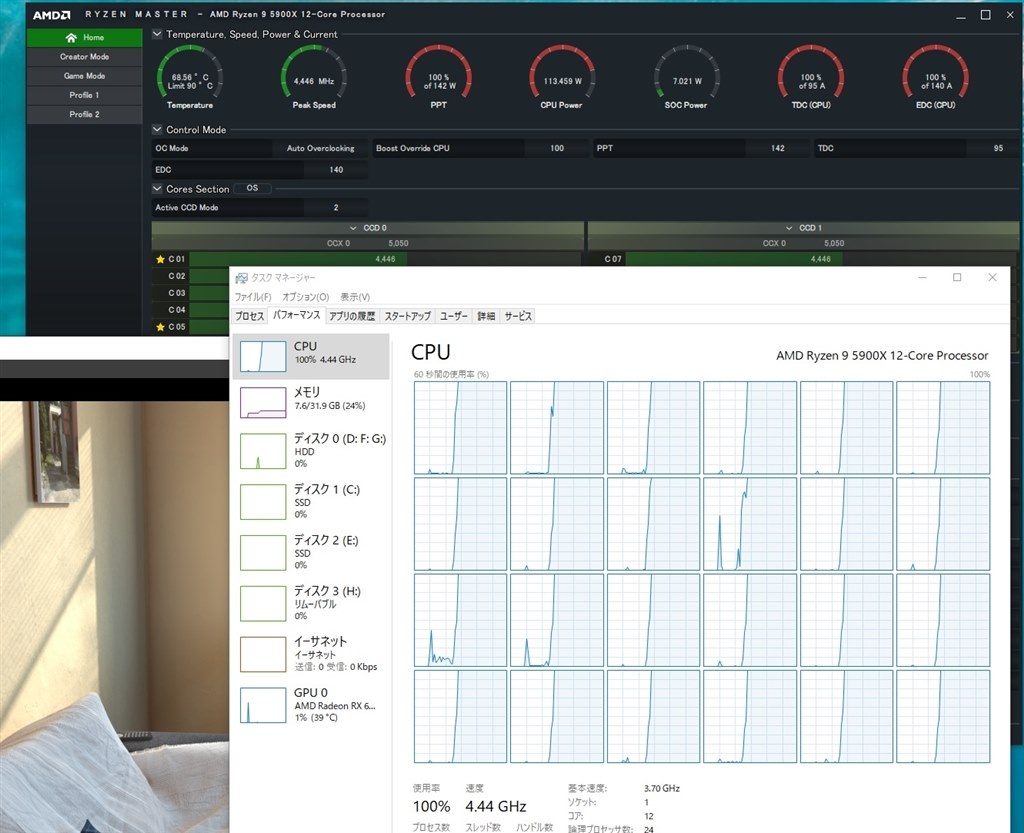Open the ファイル(F) menu in Task Manager
The image size is (1024, 833).
253,297
